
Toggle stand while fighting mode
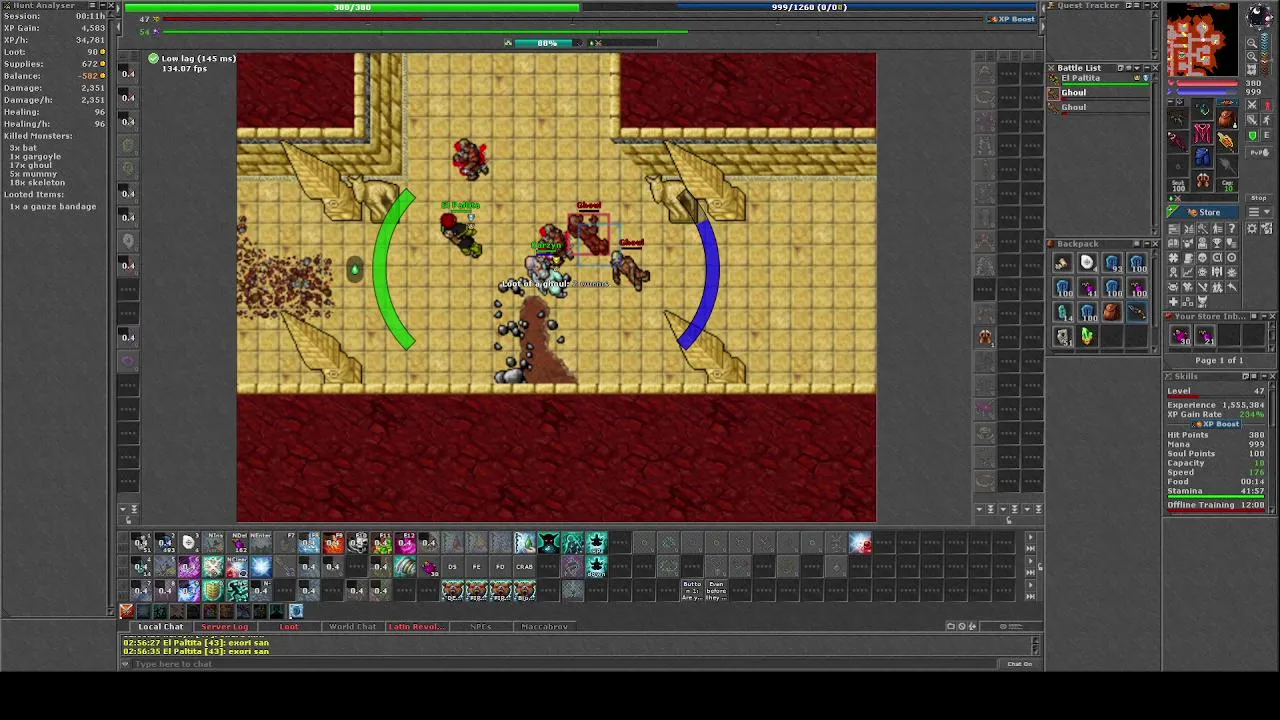point(1267,105)
